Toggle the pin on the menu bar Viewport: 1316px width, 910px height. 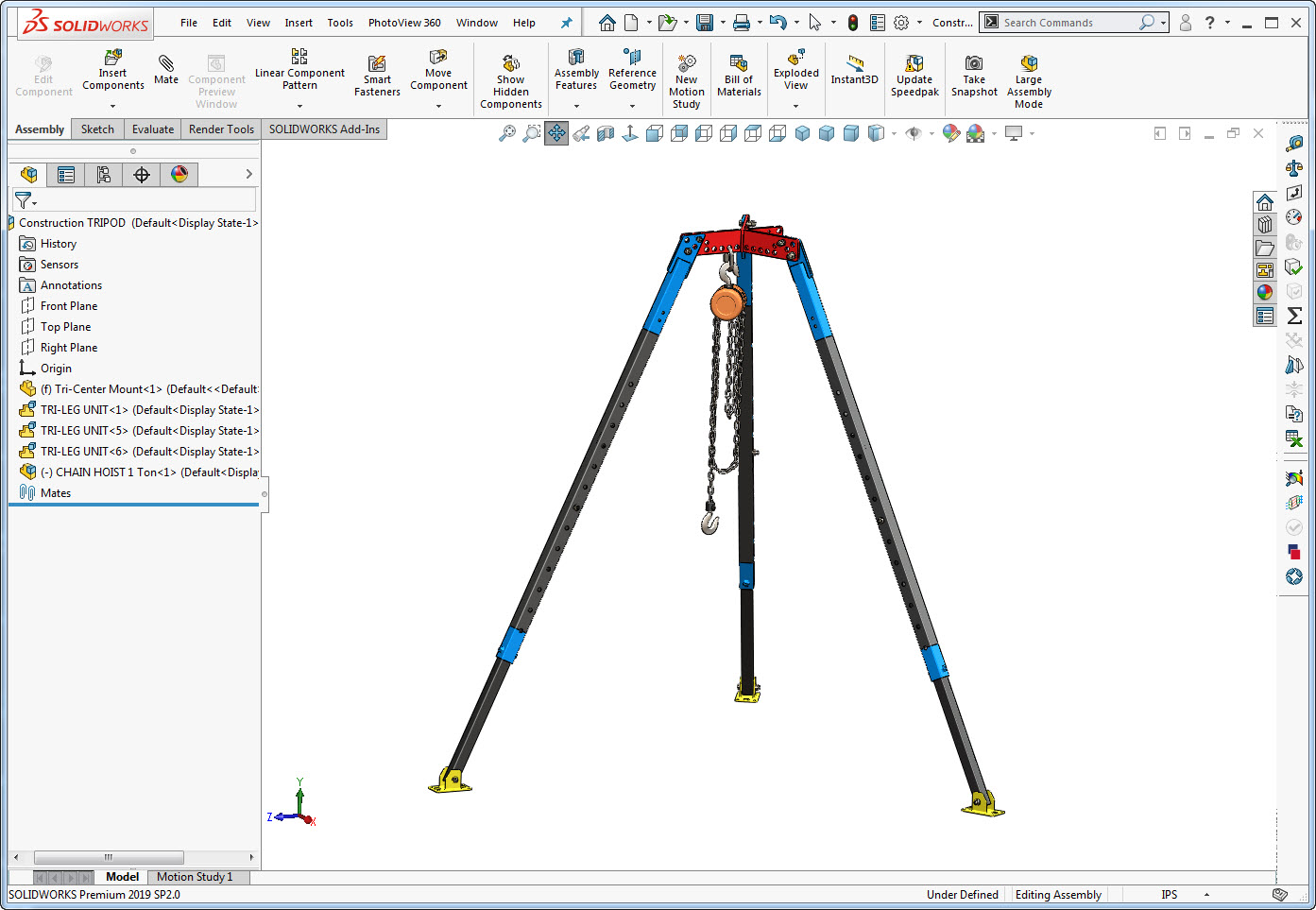point(567,23)
